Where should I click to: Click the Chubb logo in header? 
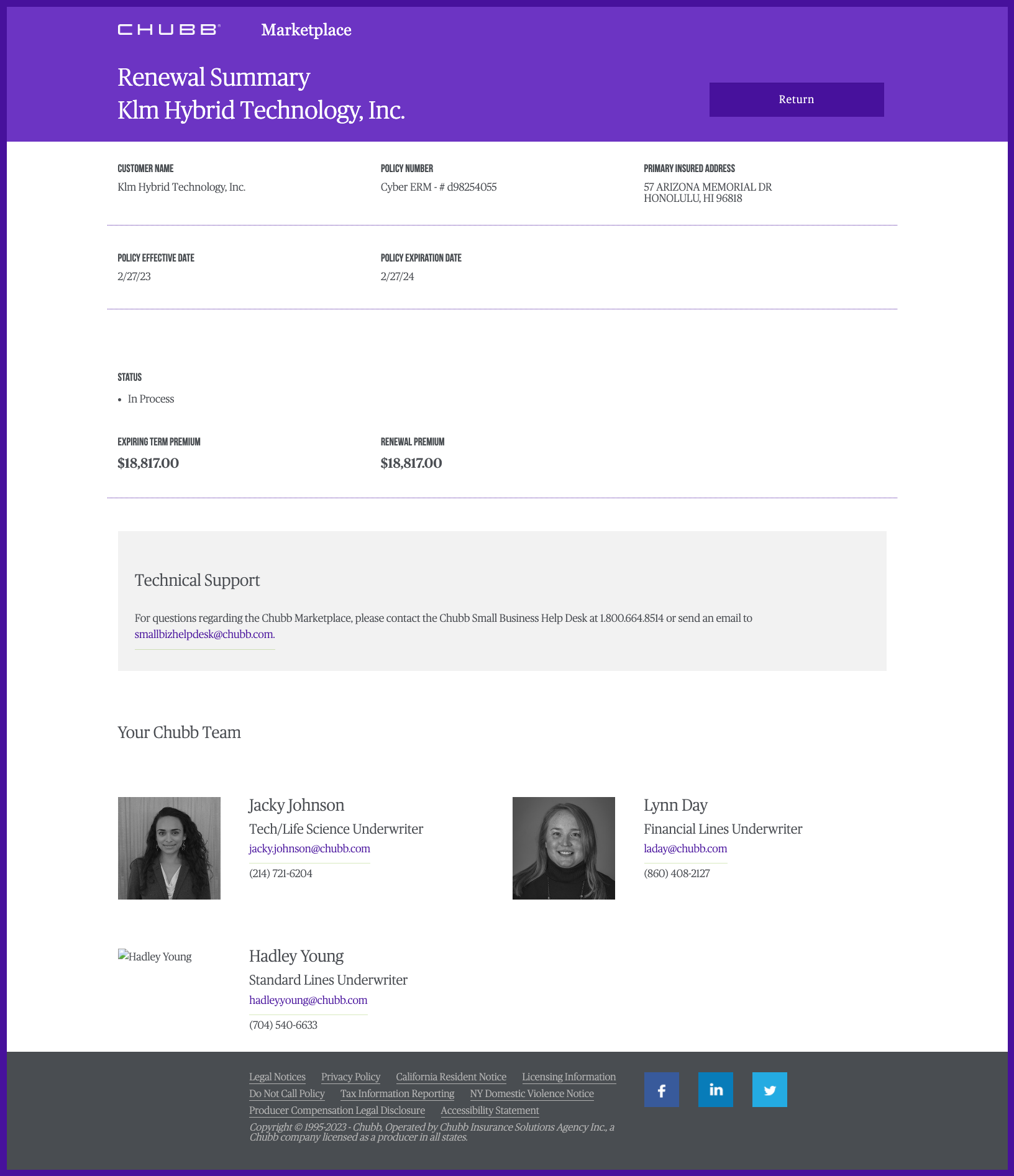[169, 30]
